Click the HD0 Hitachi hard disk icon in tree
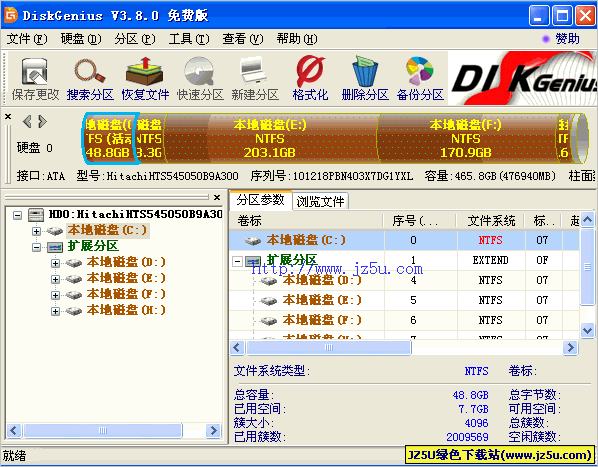This screenshot has height=467, width=598. pos(36,215)
